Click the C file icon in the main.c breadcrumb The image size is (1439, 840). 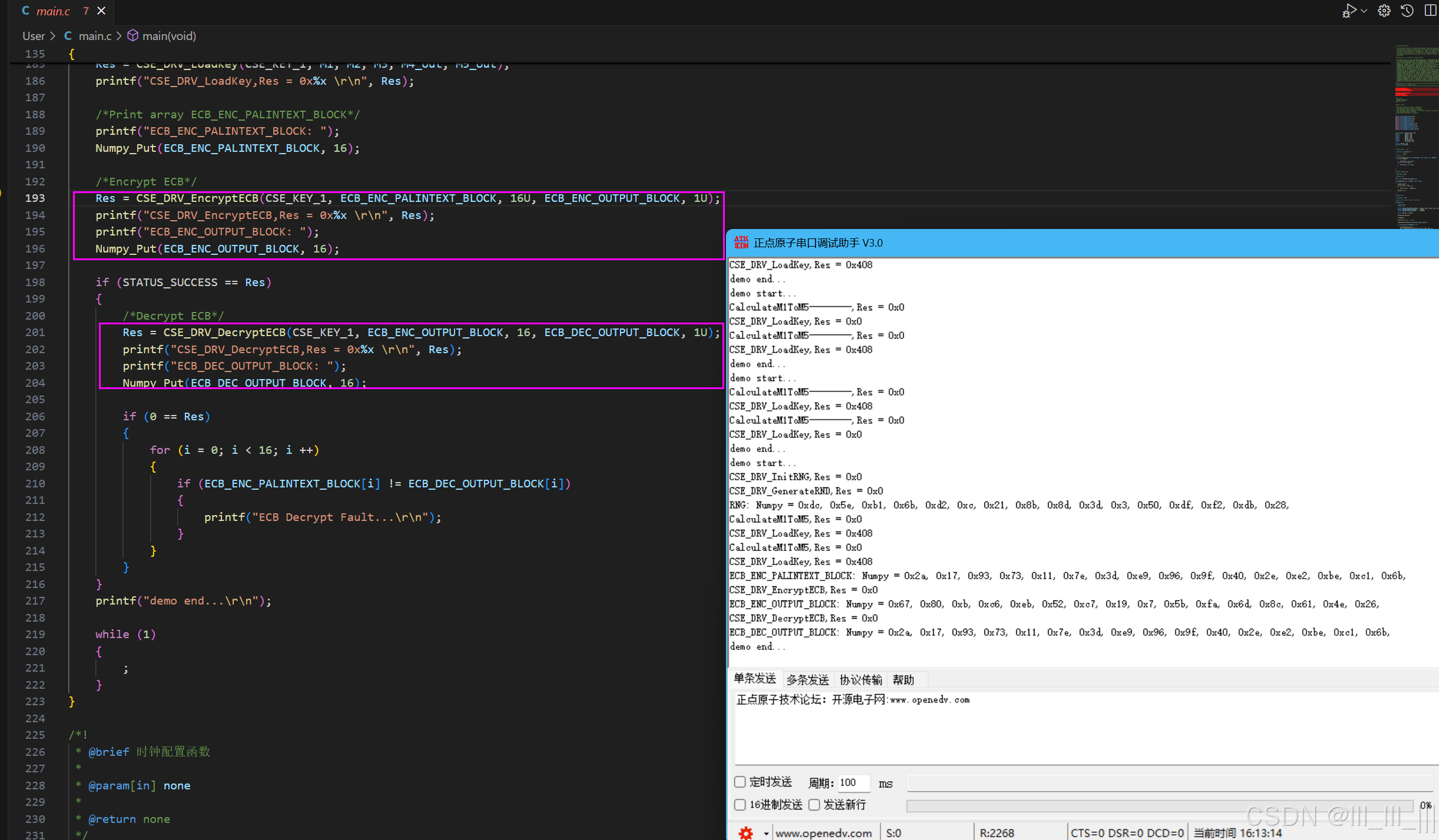point(68,36)
